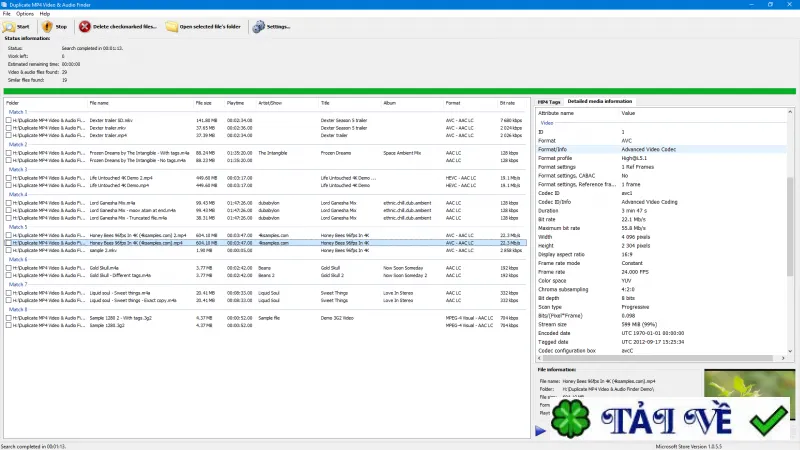This screenshot has height=450, width=800.
Task: Open the Options menu
Action: coord(24,14)
